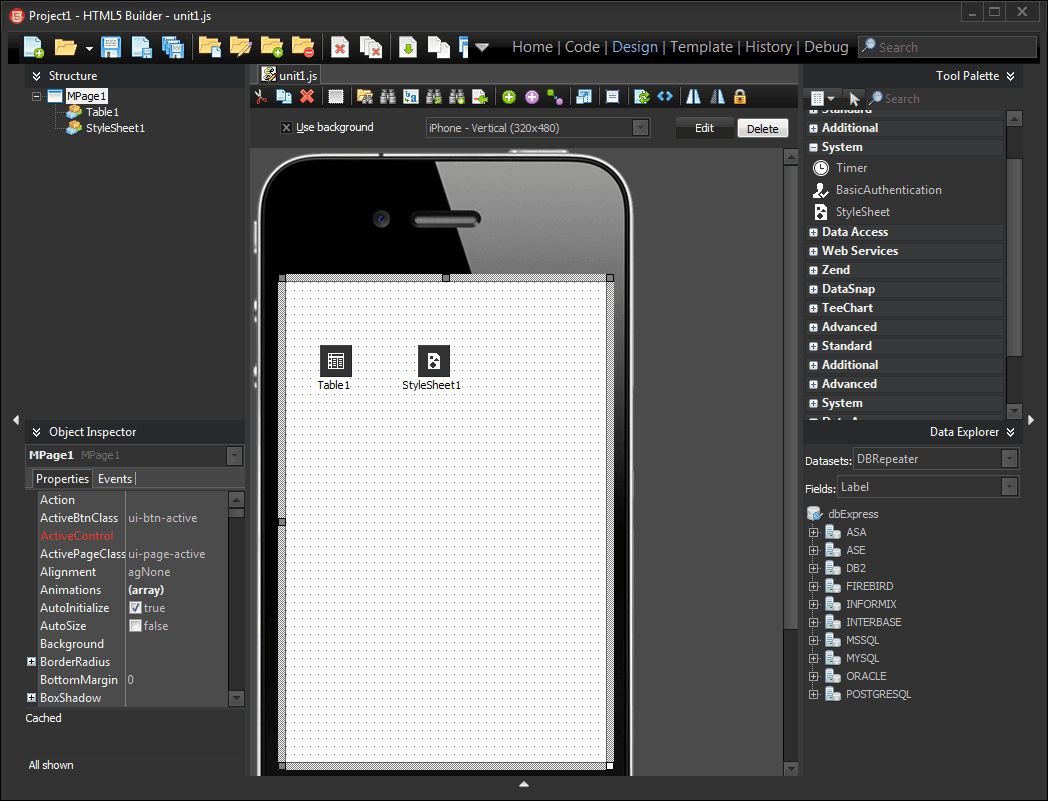The height and width of the screenshot is (801, 1048).
Task: Switch to the Events tab
Action: 115,479
